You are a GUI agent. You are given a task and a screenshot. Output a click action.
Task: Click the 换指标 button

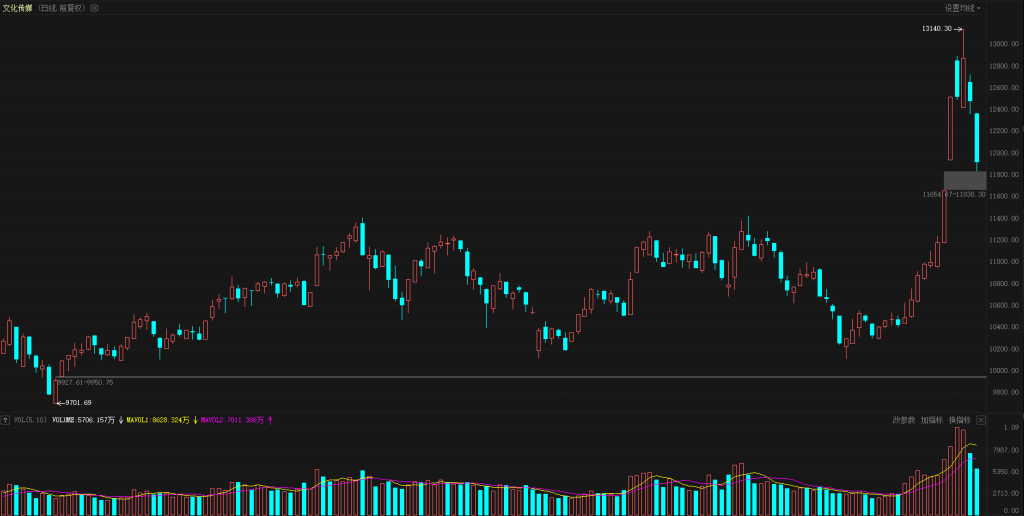tap(960, 420)
